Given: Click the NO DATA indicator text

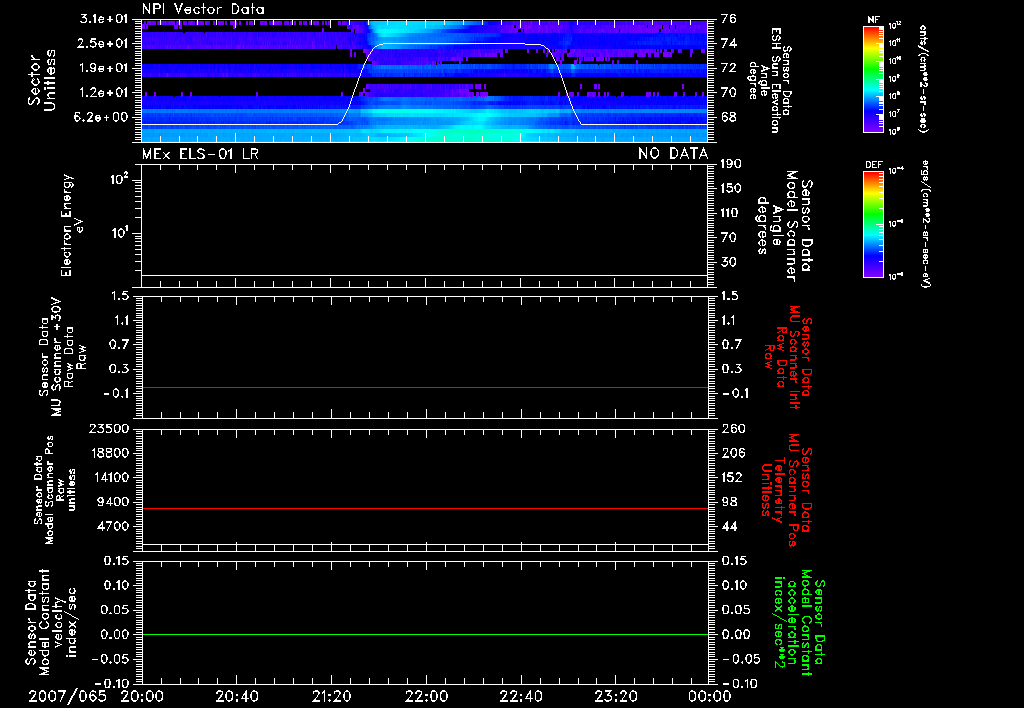Looking at the screenshot, I should [672, 153].
